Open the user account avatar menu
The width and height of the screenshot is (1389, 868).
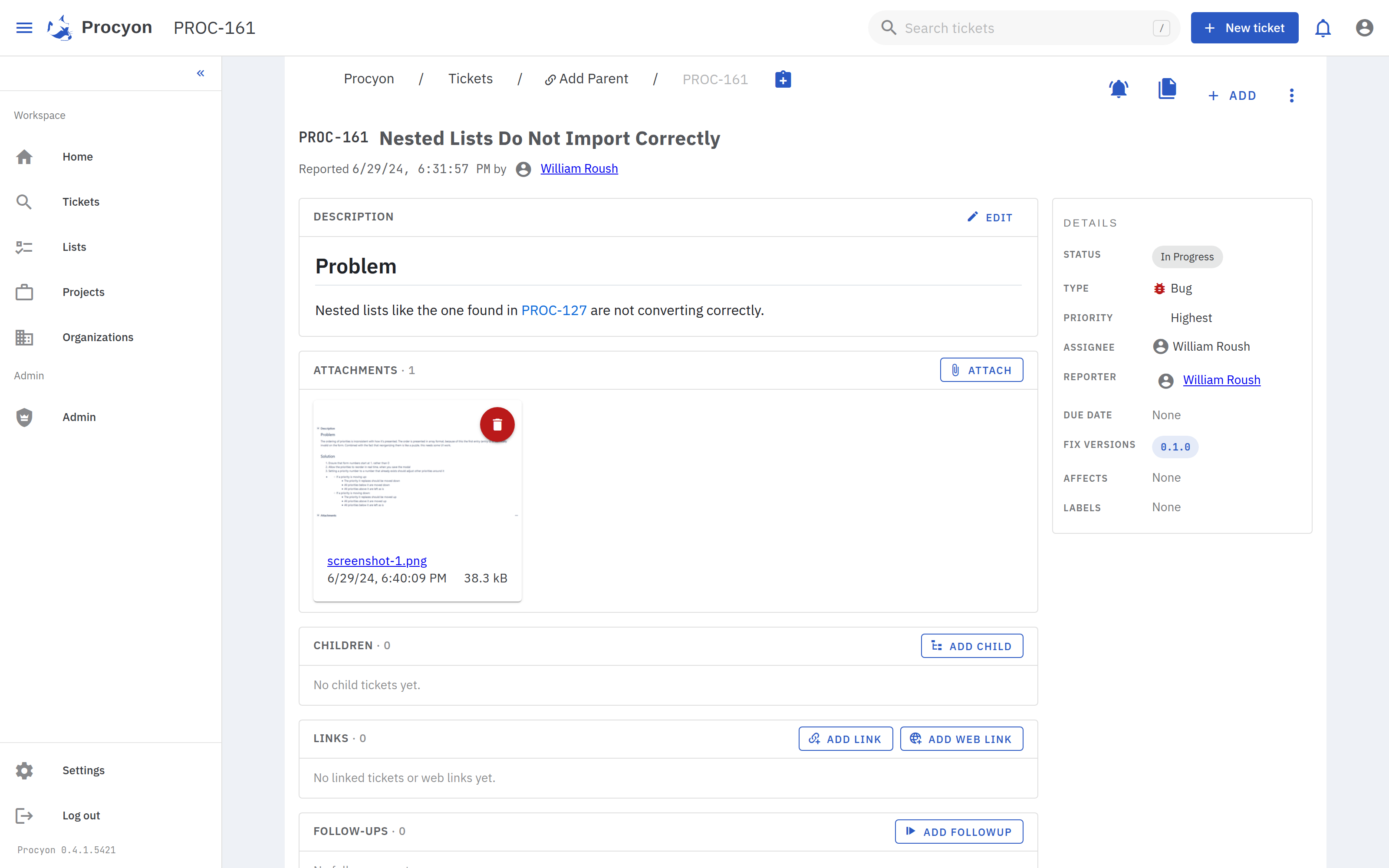coord(1364,27)
